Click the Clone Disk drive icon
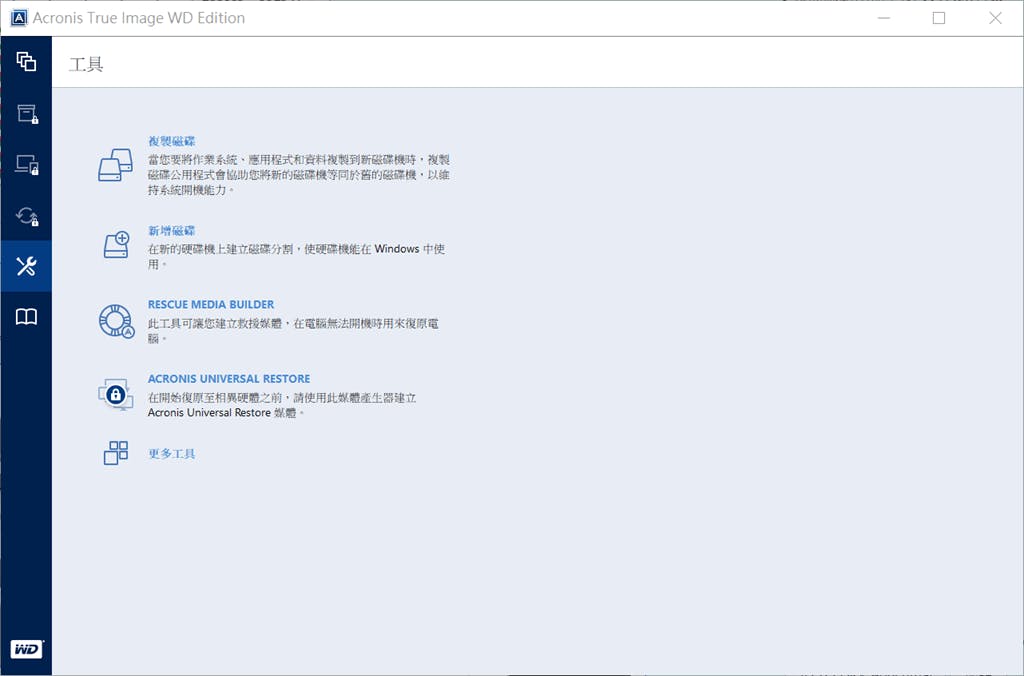Viewport: 1024px width, 676px height. click(116, 165)
